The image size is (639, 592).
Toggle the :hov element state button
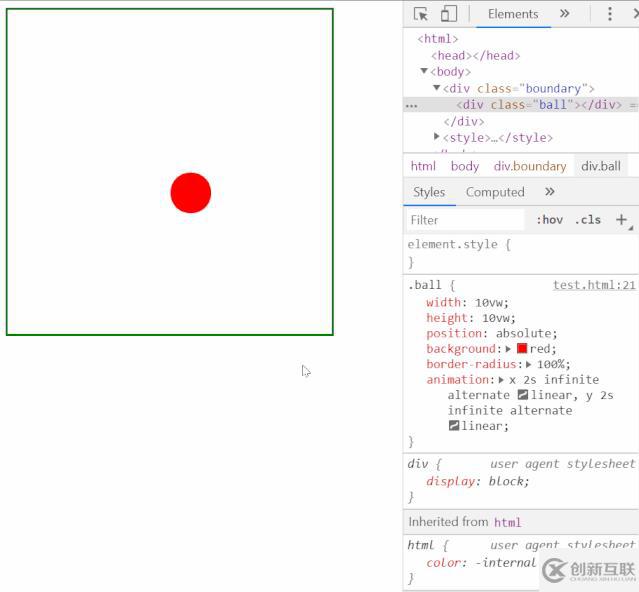pos(549,220)
